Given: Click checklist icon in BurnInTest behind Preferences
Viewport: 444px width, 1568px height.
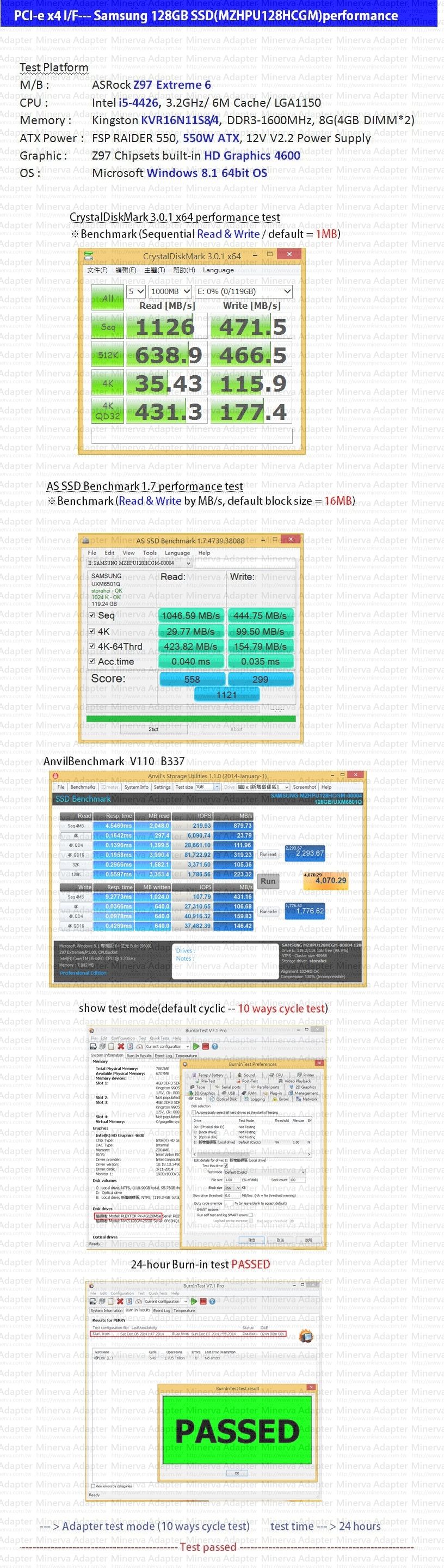Looking at the screenshot, I should [130, 1047].
